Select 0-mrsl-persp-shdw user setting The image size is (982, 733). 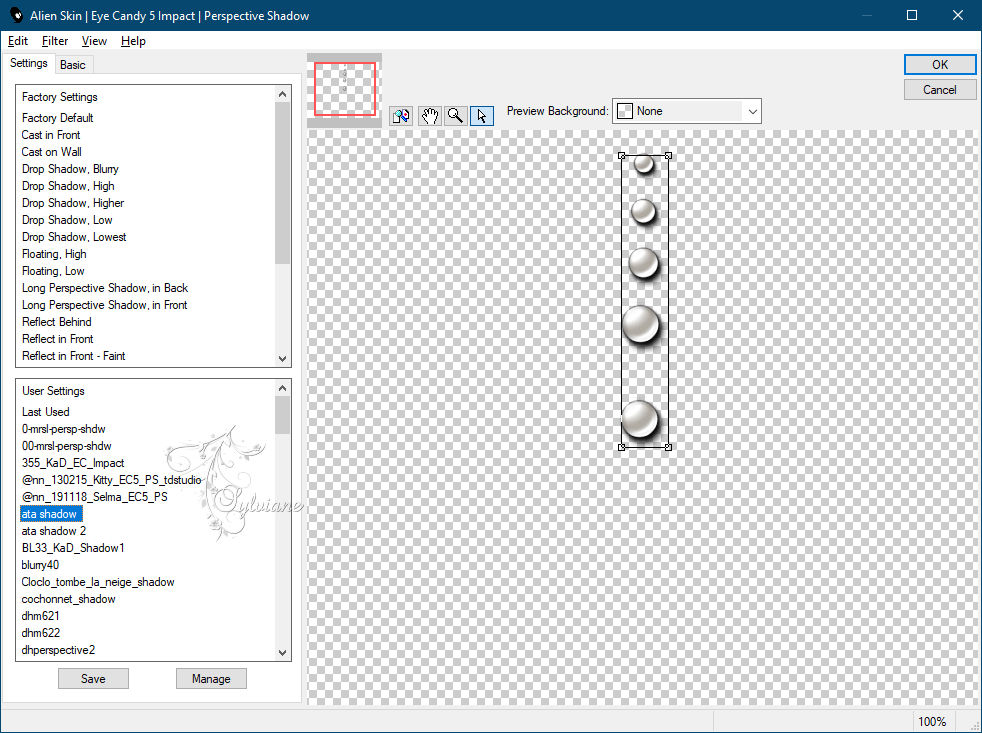63,429
